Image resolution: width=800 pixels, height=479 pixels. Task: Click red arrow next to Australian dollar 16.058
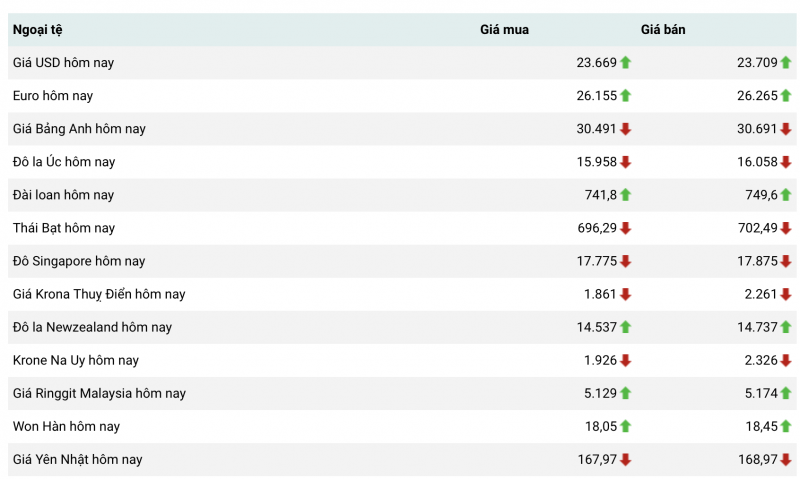click(785, 162)
